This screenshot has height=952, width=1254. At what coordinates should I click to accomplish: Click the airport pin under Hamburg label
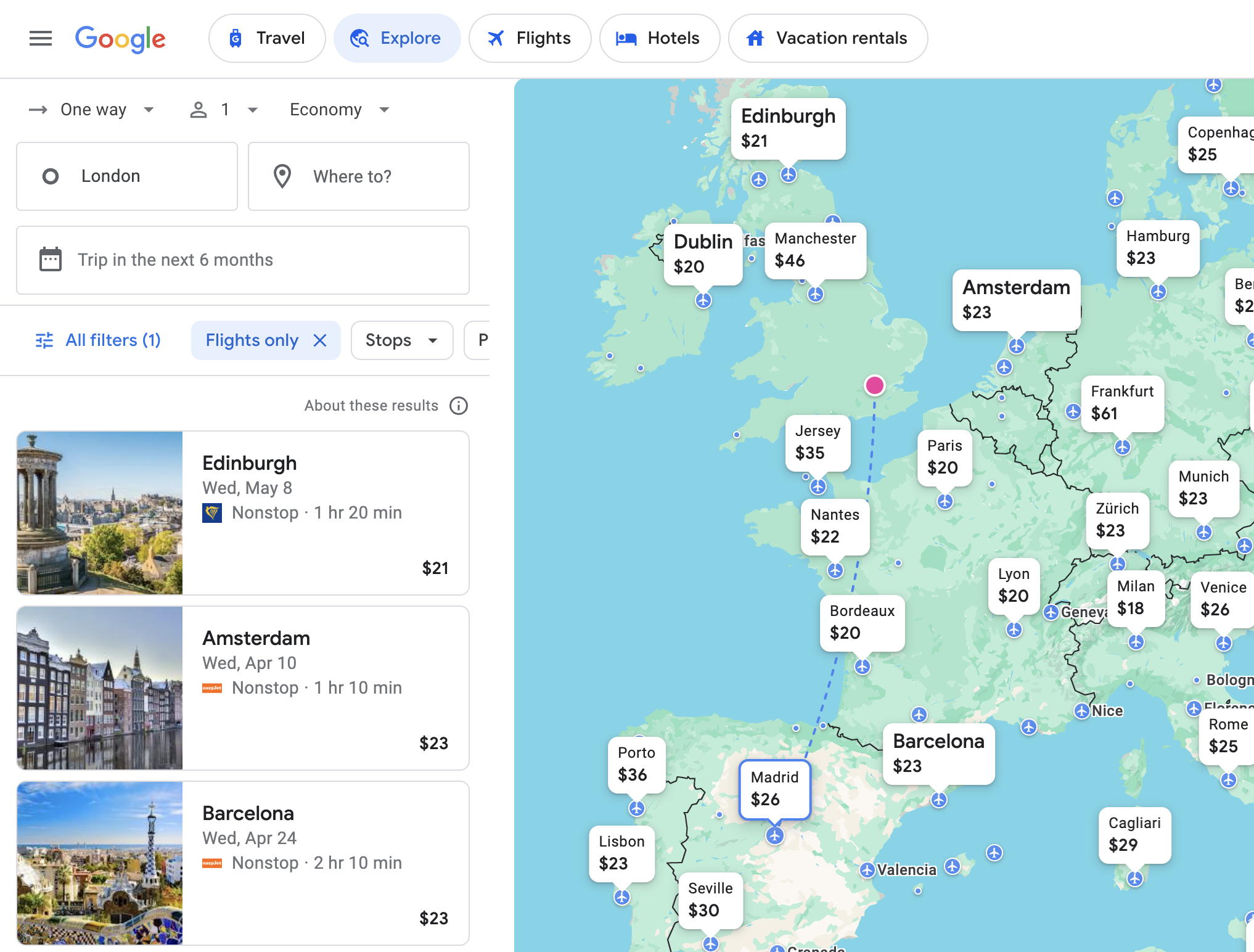point(1158,292)
